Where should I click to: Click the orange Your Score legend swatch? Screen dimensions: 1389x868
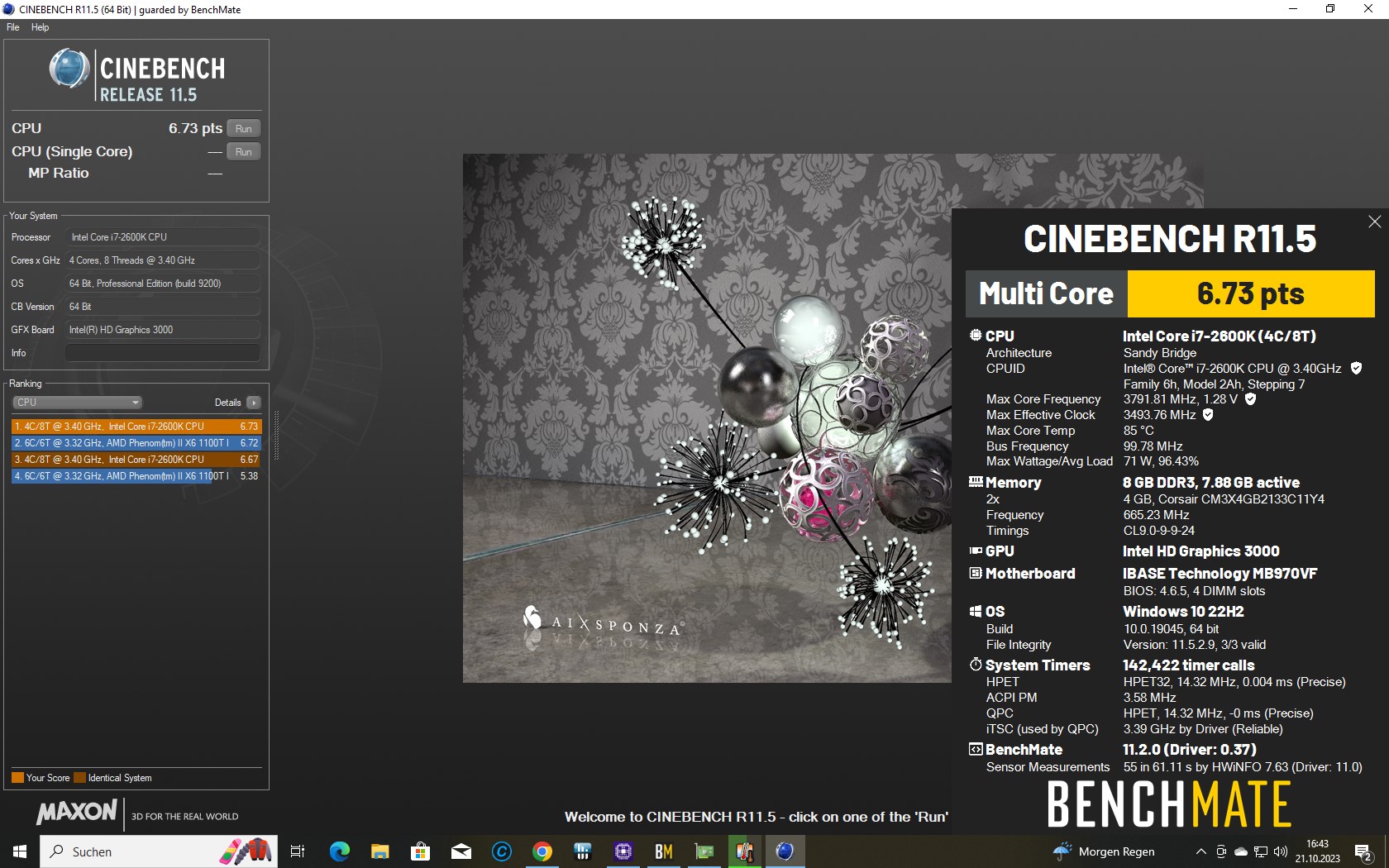pos(17,778)
